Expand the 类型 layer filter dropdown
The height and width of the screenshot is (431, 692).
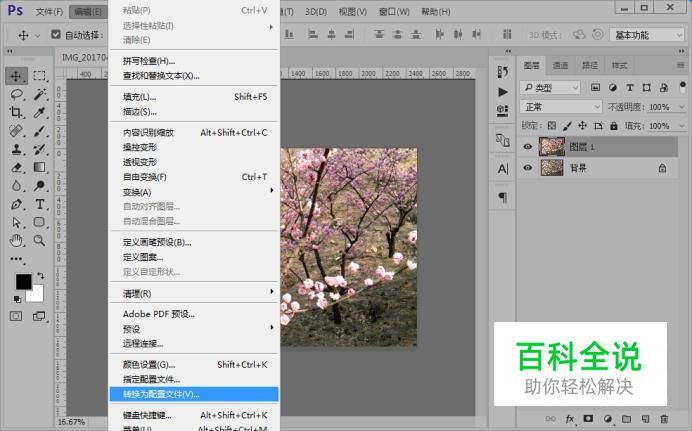pos(564,88)
